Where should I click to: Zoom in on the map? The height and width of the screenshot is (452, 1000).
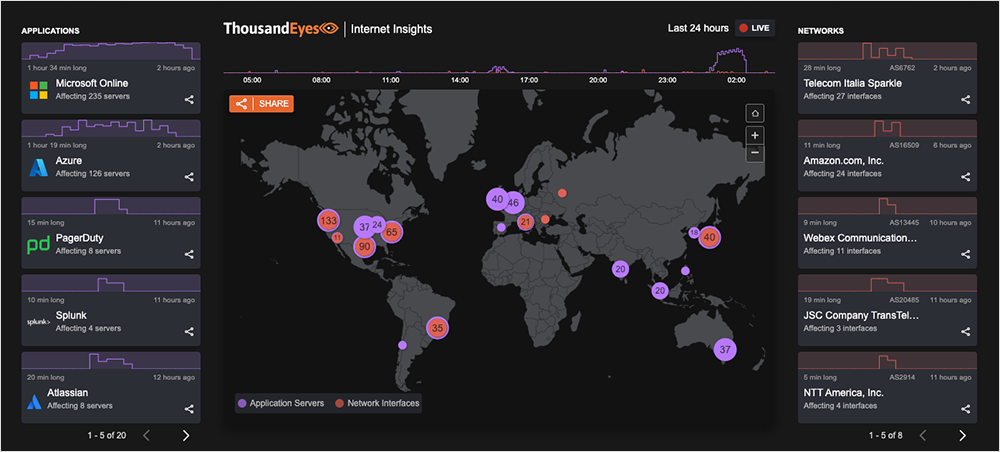tap(755, 135)
